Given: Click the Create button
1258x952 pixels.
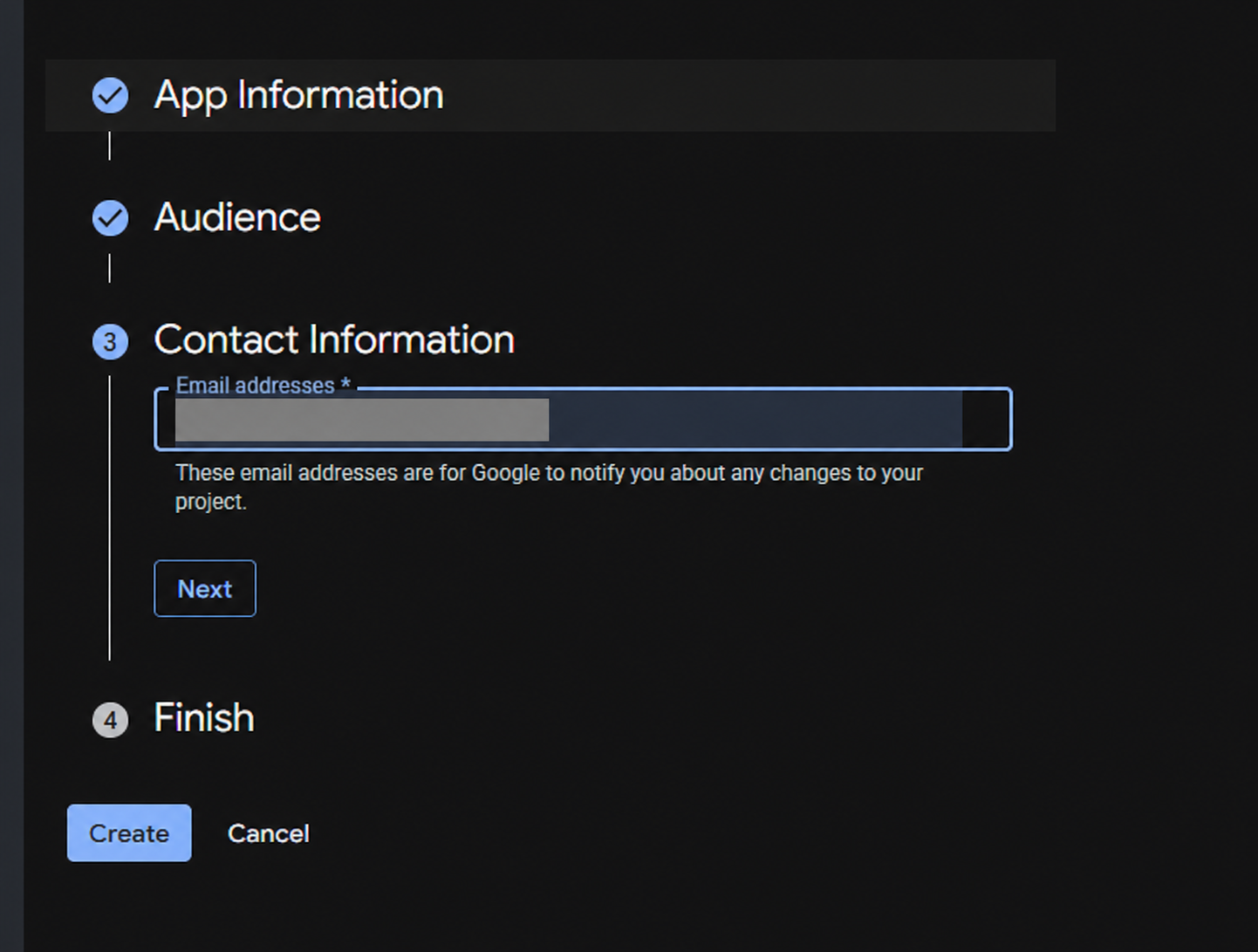Looking at the screenshot, I should (129, 832).
